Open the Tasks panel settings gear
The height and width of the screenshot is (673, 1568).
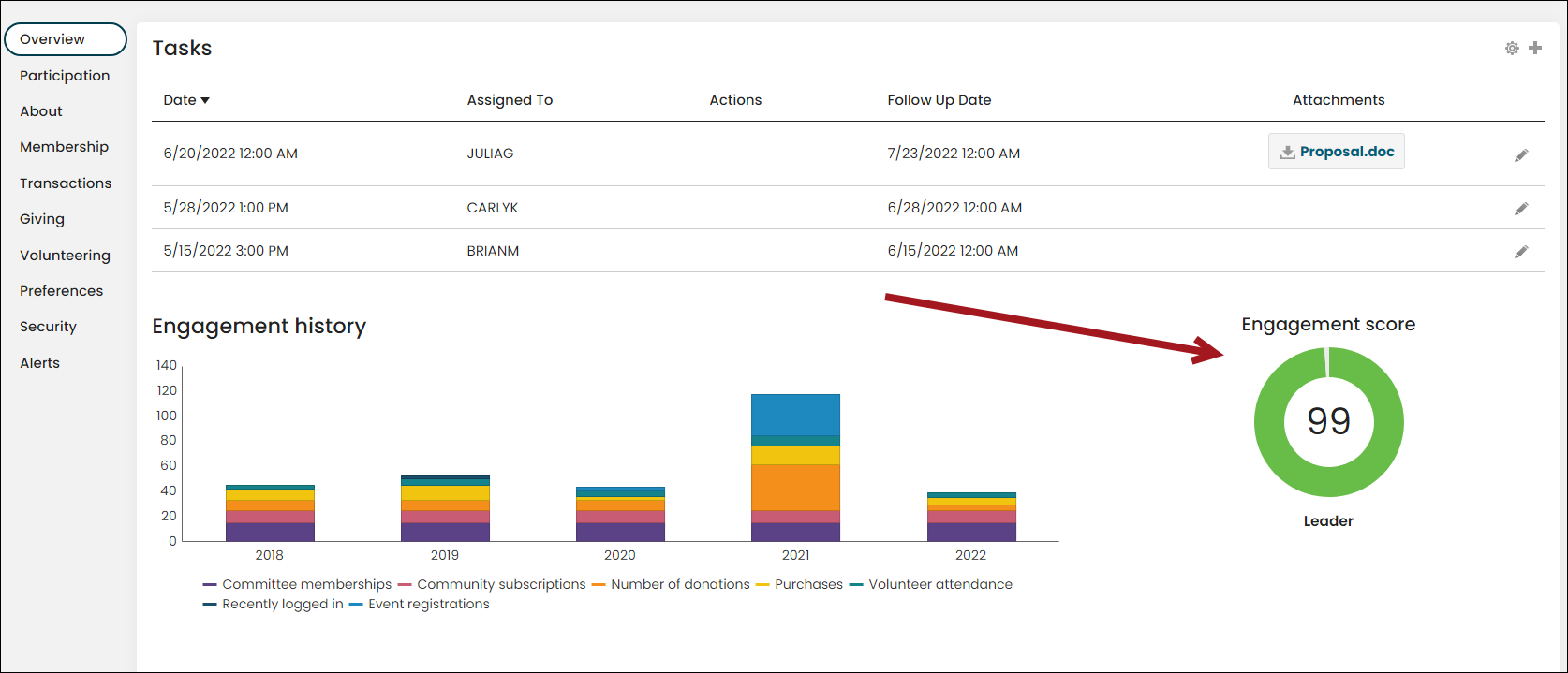[x=1512, y=48]
